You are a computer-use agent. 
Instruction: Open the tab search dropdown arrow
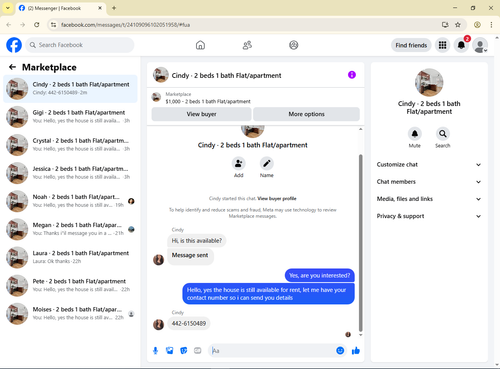tap(8, 8)
